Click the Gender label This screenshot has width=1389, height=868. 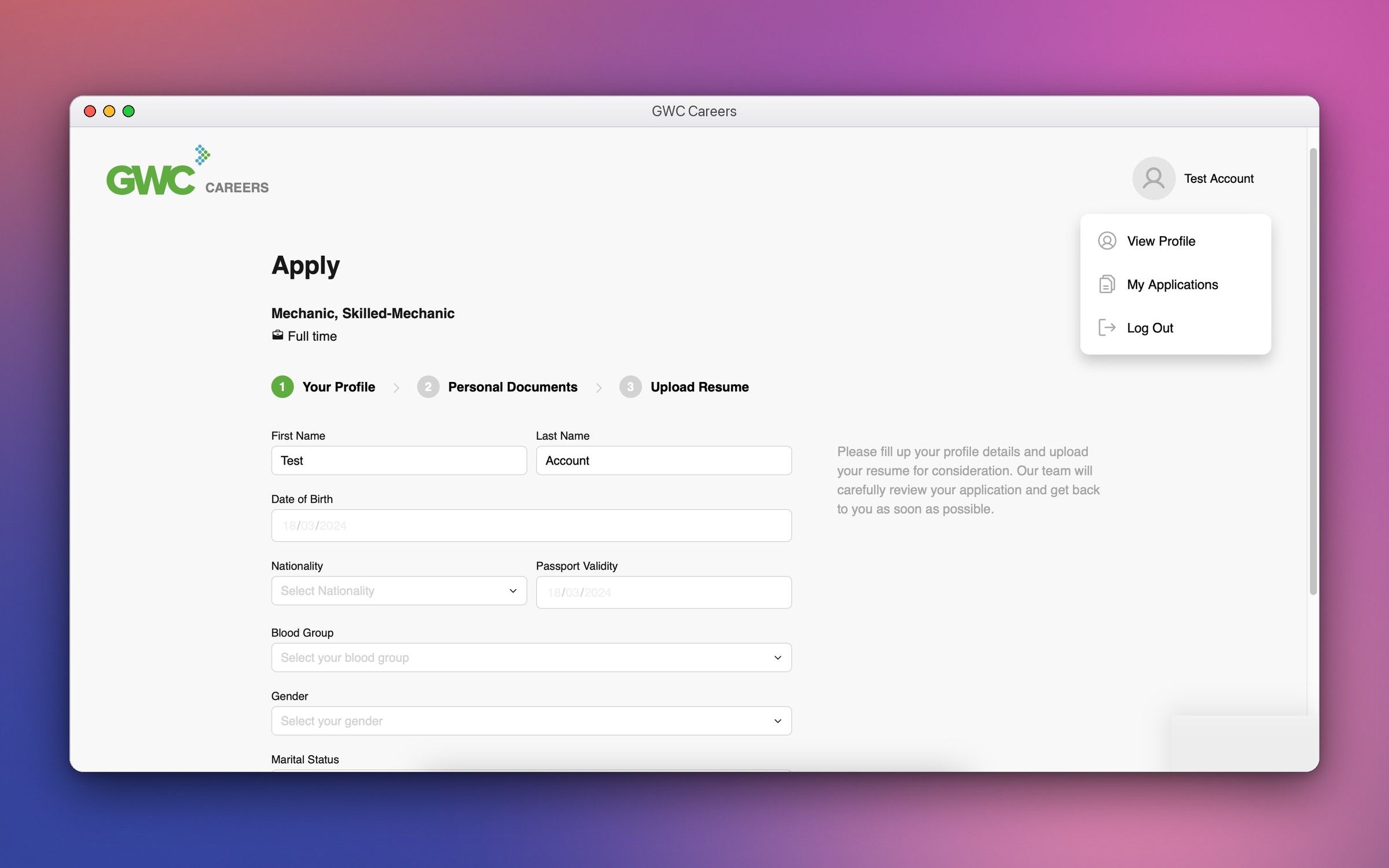coord(289,696)
